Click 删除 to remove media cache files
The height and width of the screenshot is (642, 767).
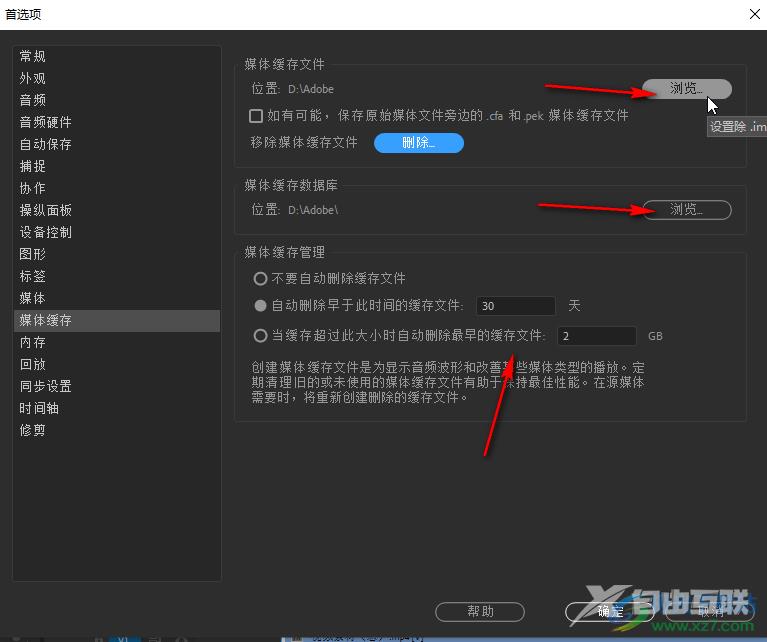[419, 143]
